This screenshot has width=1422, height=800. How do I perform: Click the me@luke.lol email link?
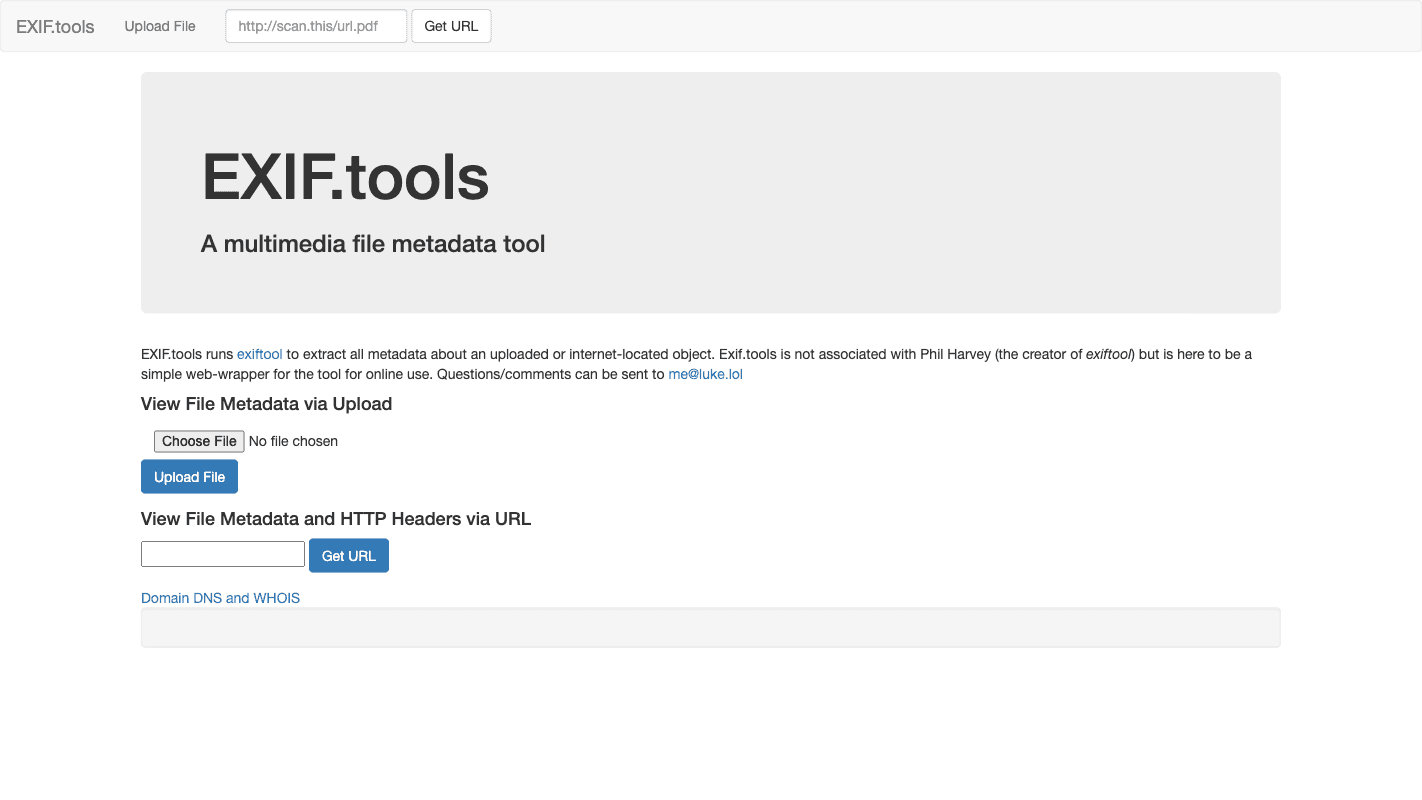[x=705, y=374]
